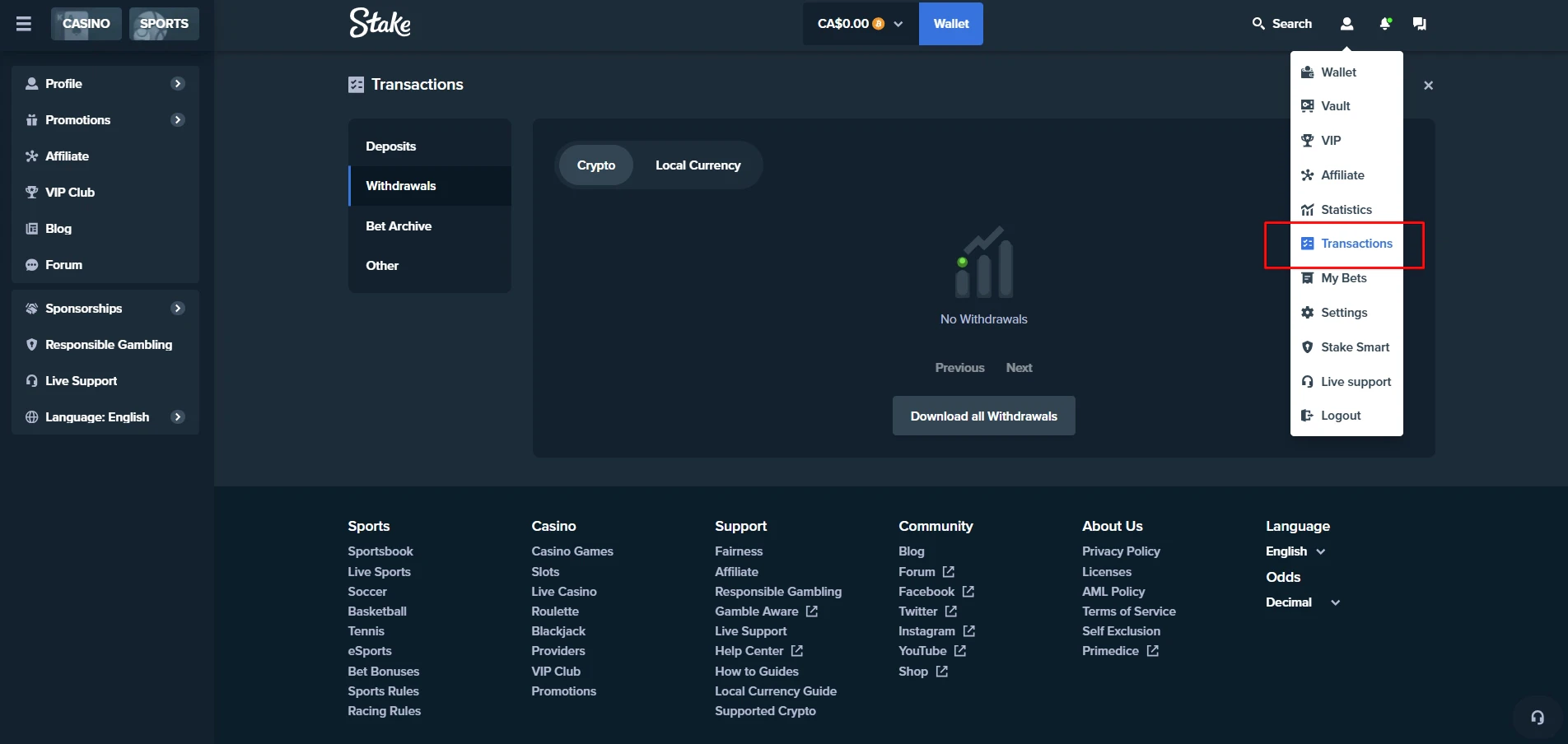Click the Twitter external link icon

point(951,611)
